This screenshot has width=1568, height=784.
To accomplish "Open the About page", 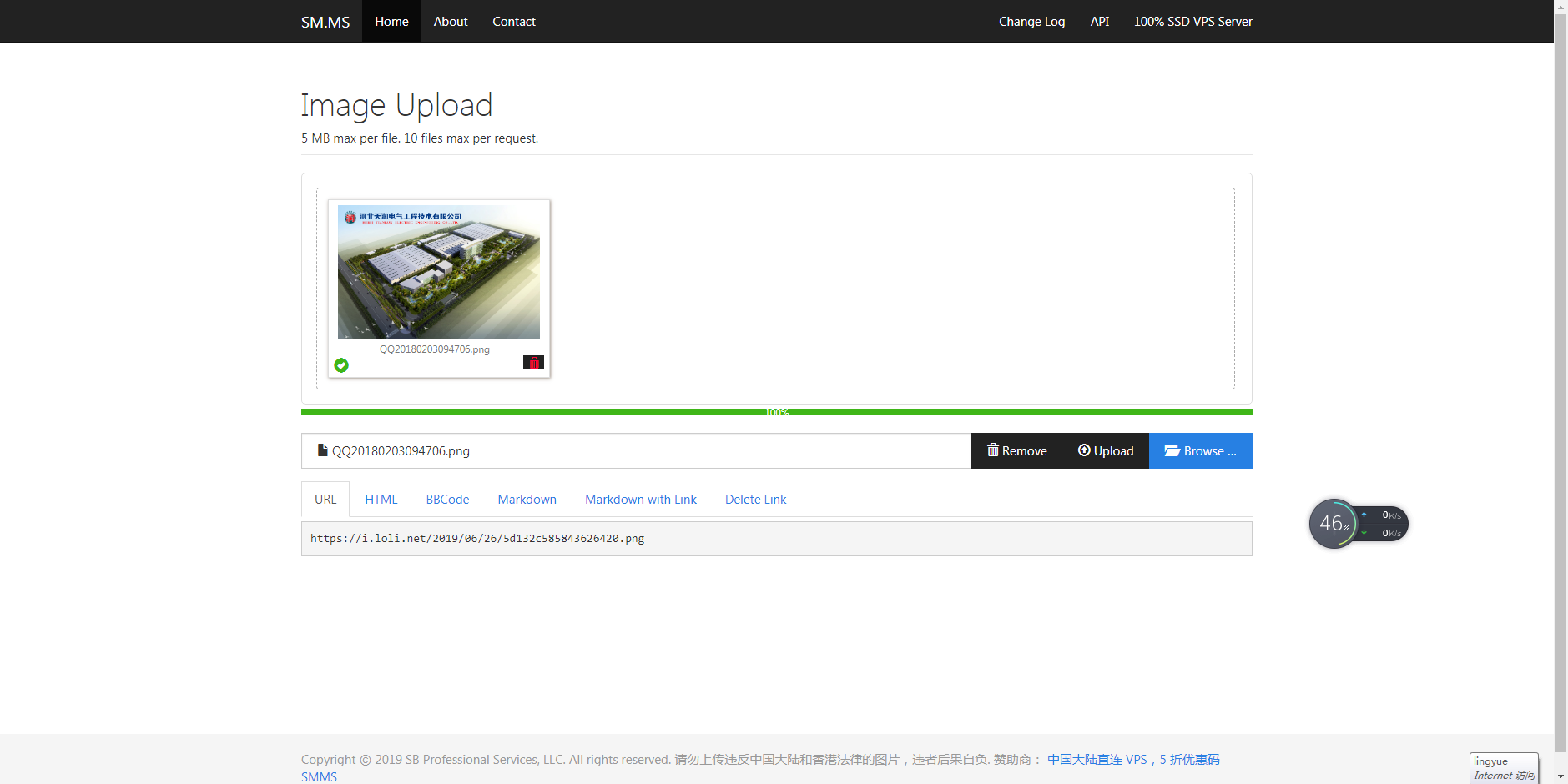I will [451, 22].
